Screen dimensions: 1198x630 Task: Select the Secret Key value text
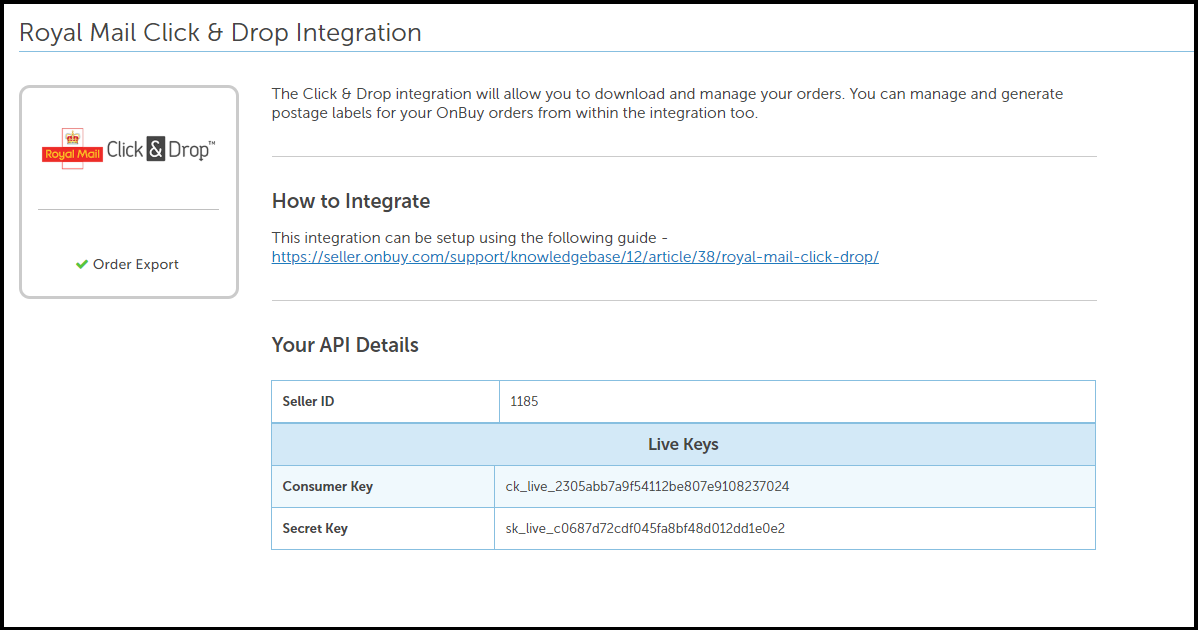pos(645,529)
